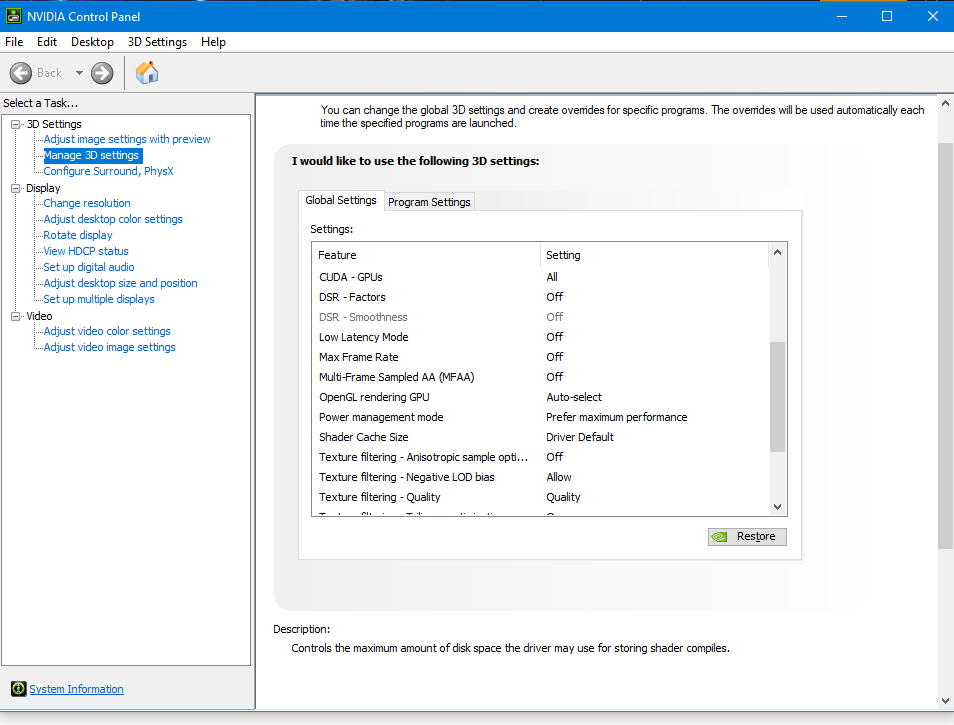The width and height of the screenshot is (954, 725).
Task: Click the Restore button
Action: 747,536
